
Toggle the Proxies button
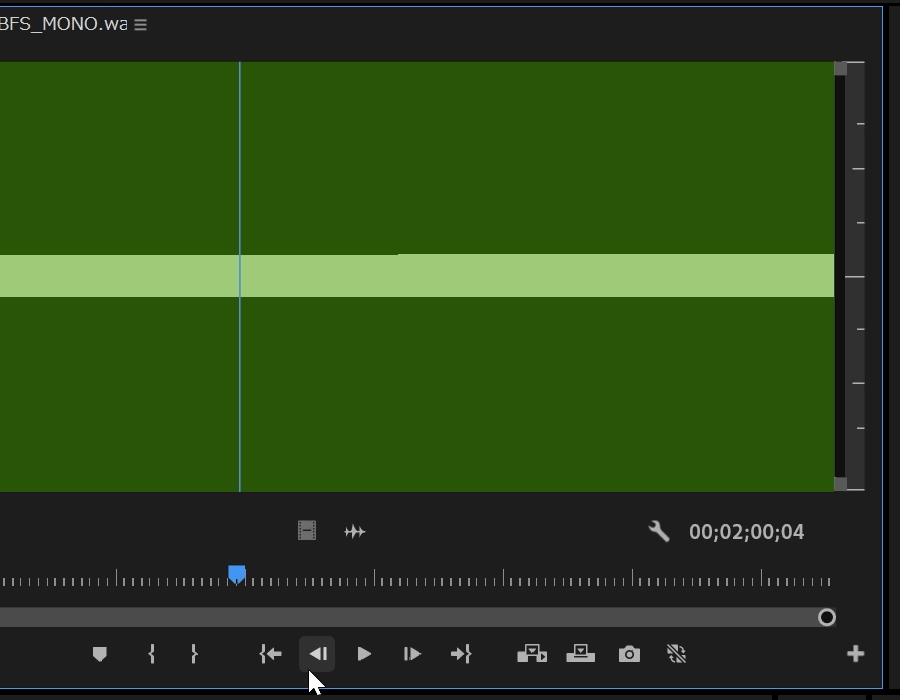click(677, 654)
